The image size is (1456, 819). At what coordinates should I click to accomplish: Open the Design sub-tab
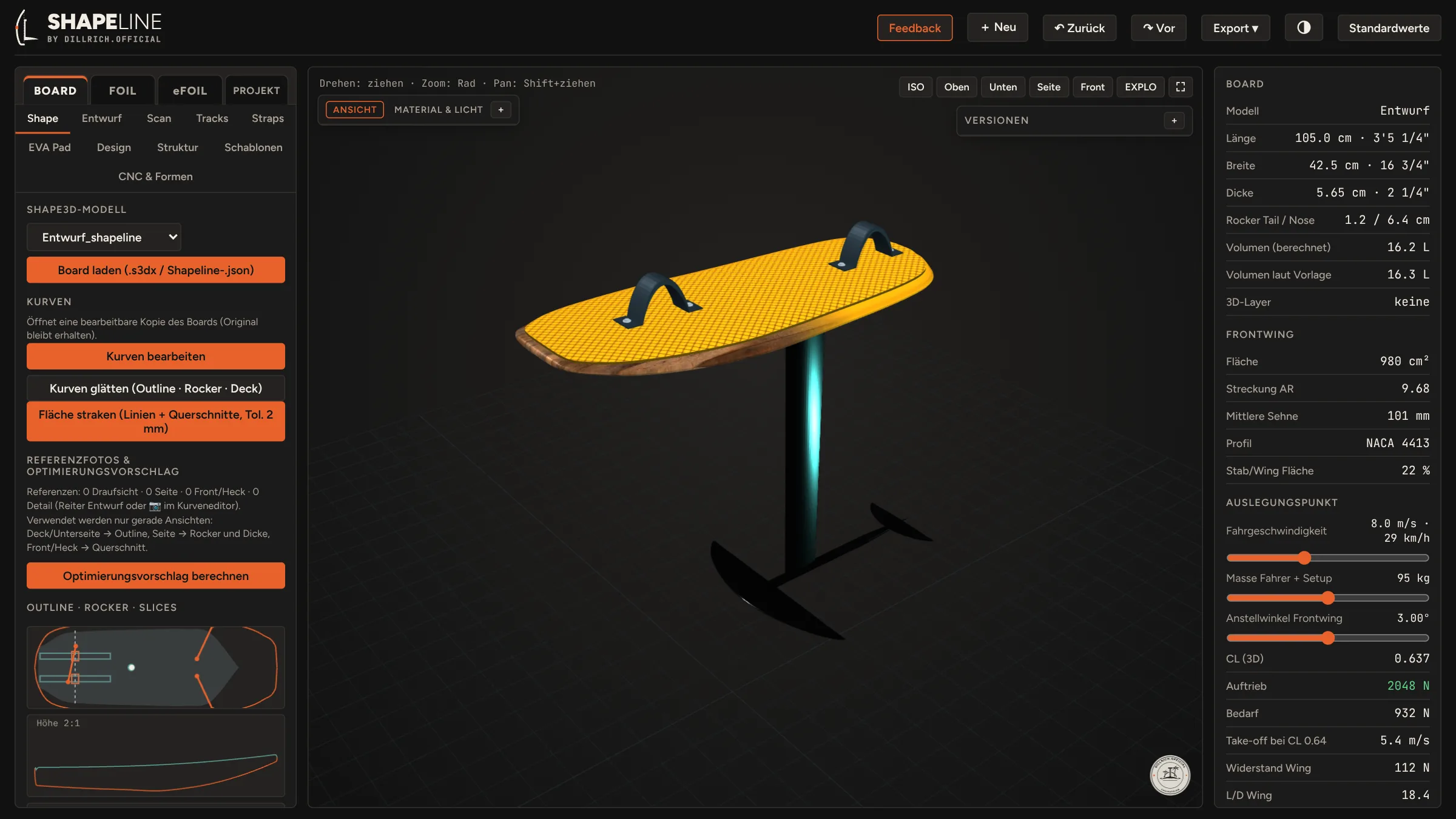pos(113,147)
